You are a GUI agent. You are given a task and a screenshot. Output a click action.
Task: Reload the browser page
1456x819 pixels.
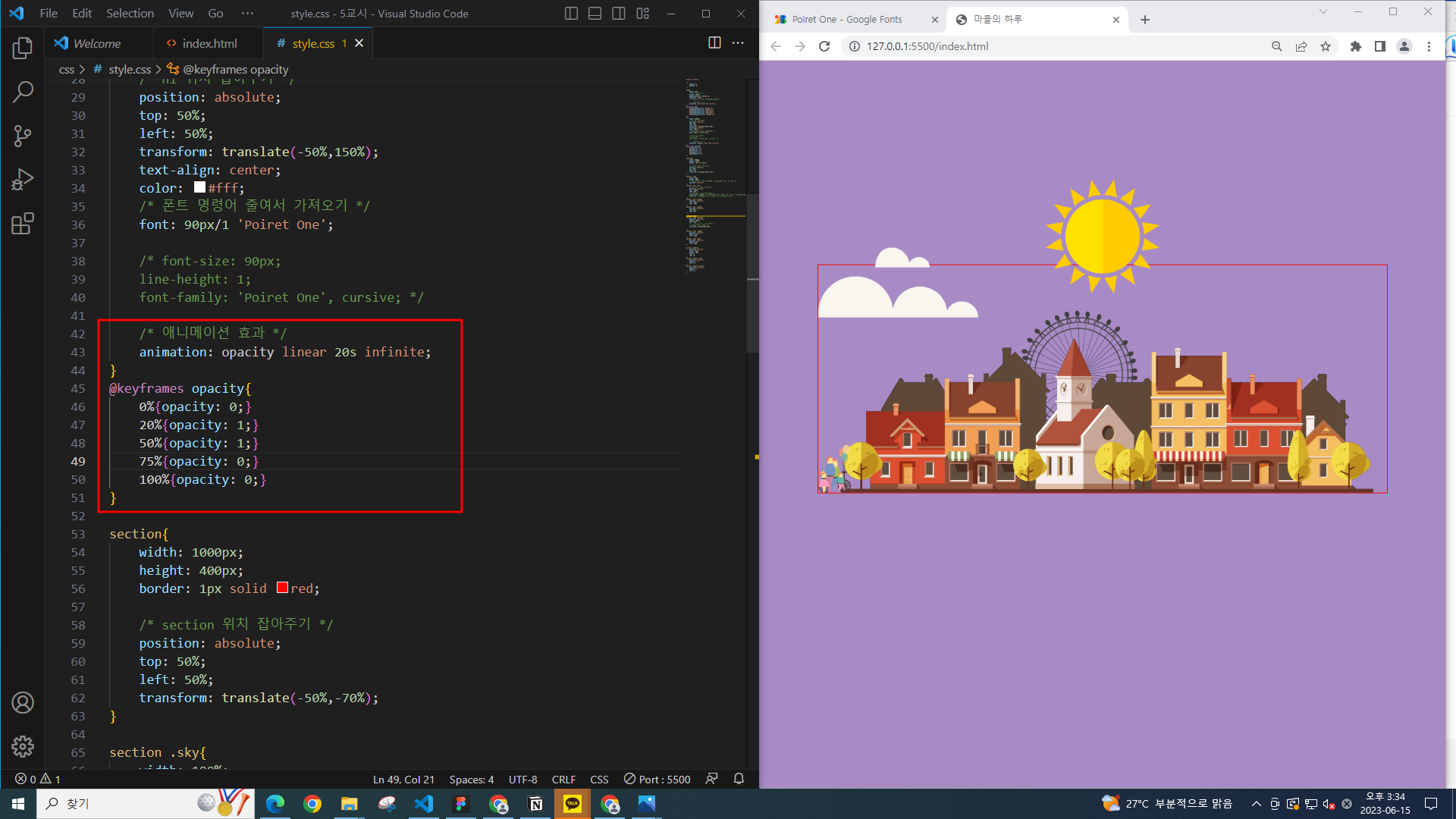[824, 46]
